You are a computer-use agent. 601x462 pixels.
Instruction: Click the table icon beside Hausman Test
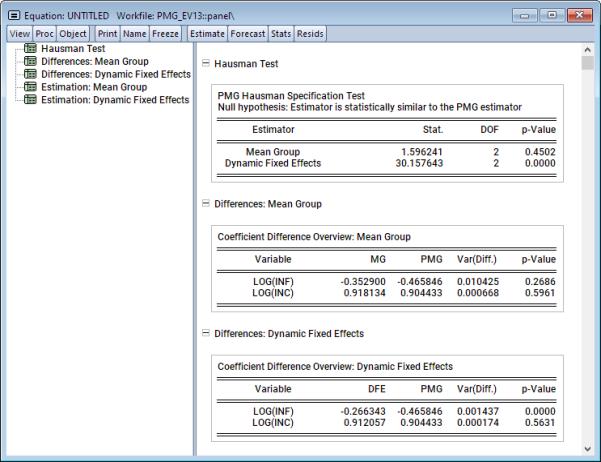coord(32,49)
